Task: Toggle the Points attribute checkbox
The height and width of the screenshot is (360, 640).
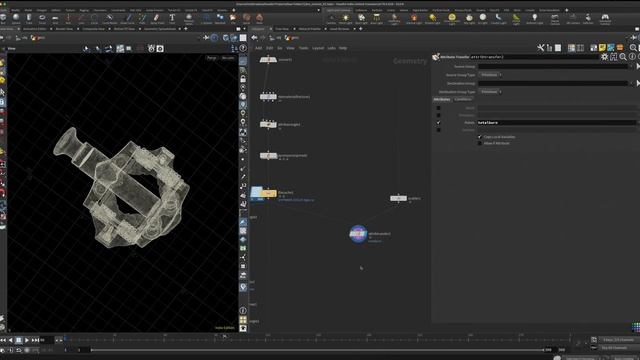Action: click(x=438, y=122)
